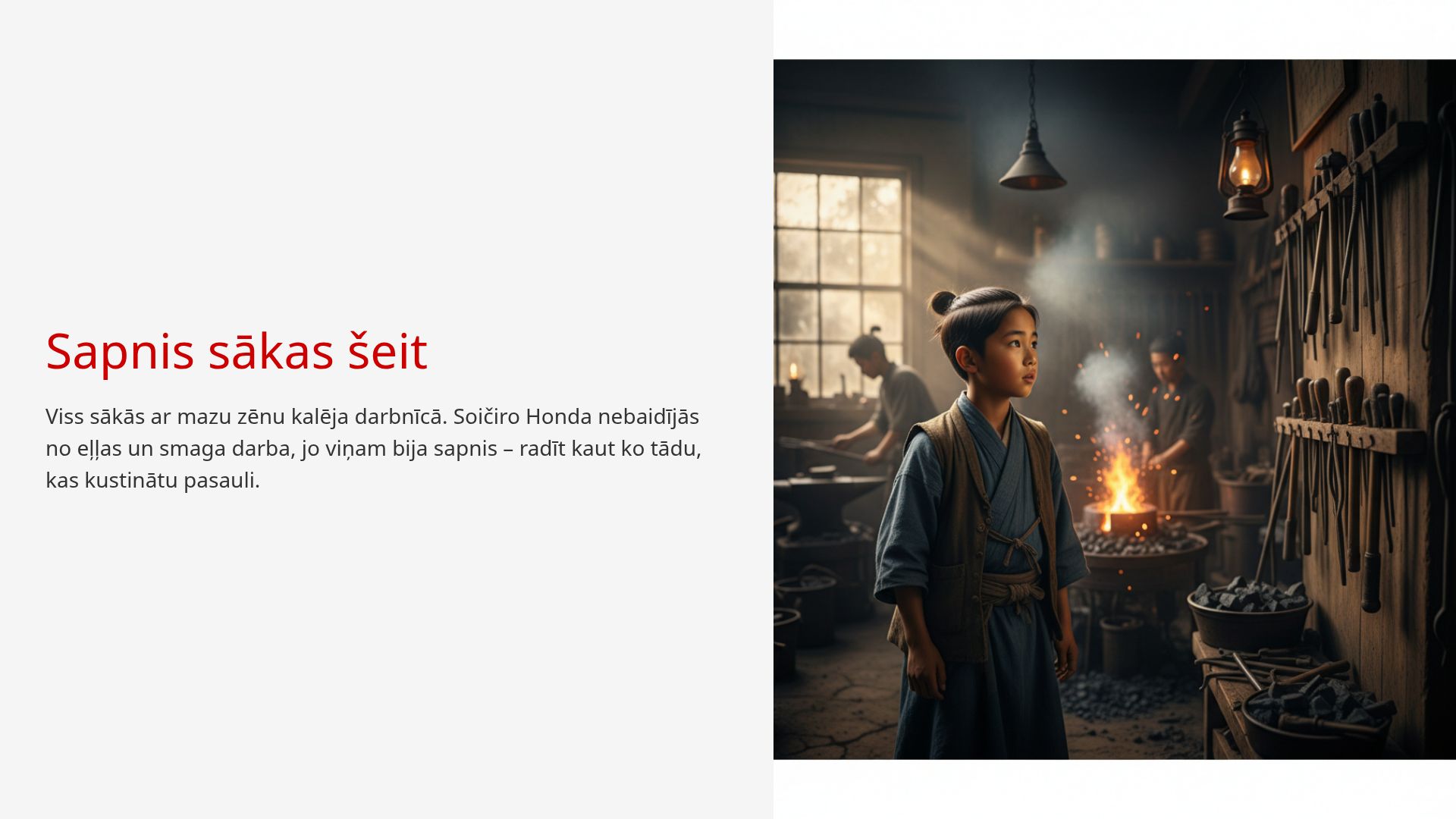
Task: Click the paragraph starting 'Viss sākās'
Action: tap(373, 448)
